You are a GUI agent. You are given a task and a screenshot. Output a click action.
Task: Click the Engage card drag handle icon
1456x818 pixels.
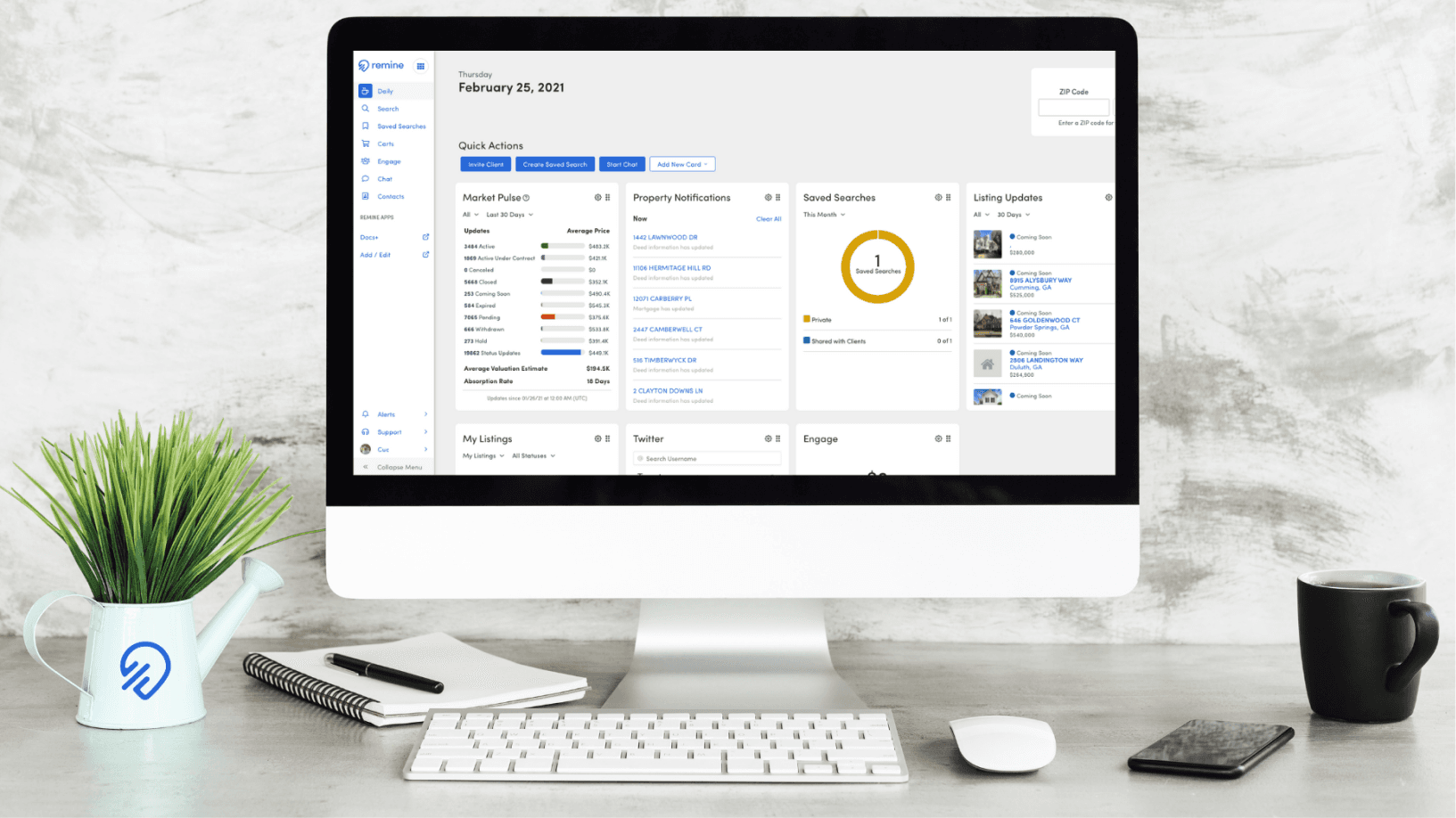pos(948,438)
